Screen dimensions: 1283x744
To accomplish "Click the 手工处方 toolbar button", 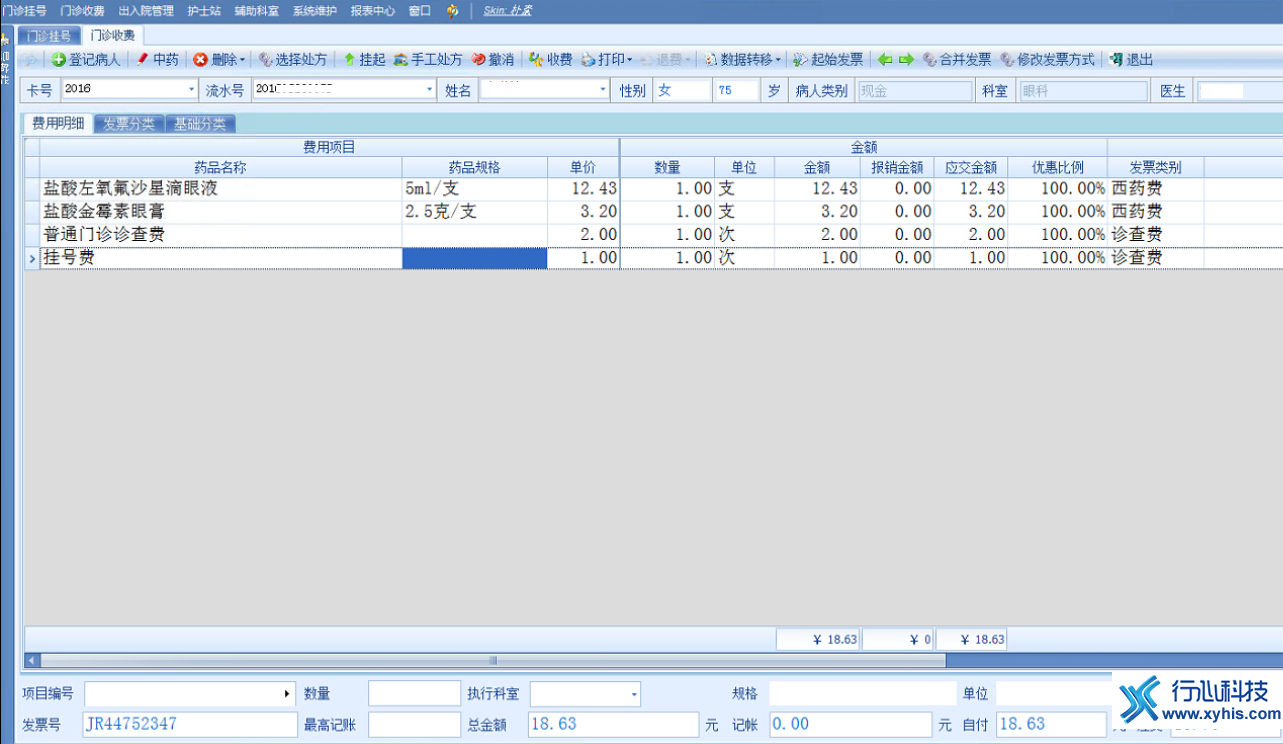I will (428, 60).
